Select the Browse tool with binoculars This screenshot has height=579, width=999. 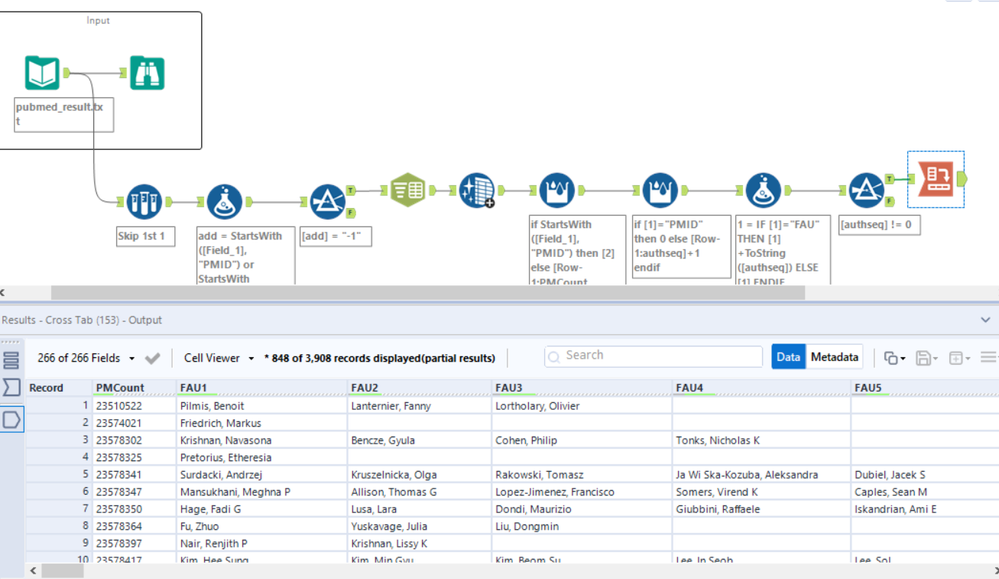coord(147,73)
